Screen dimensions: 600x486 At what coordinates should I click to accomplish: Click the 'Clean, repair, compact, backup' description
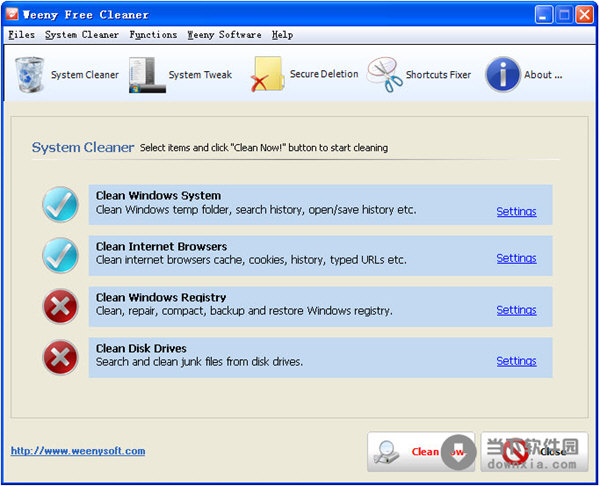pyautogui.click(x=244, y=311)
